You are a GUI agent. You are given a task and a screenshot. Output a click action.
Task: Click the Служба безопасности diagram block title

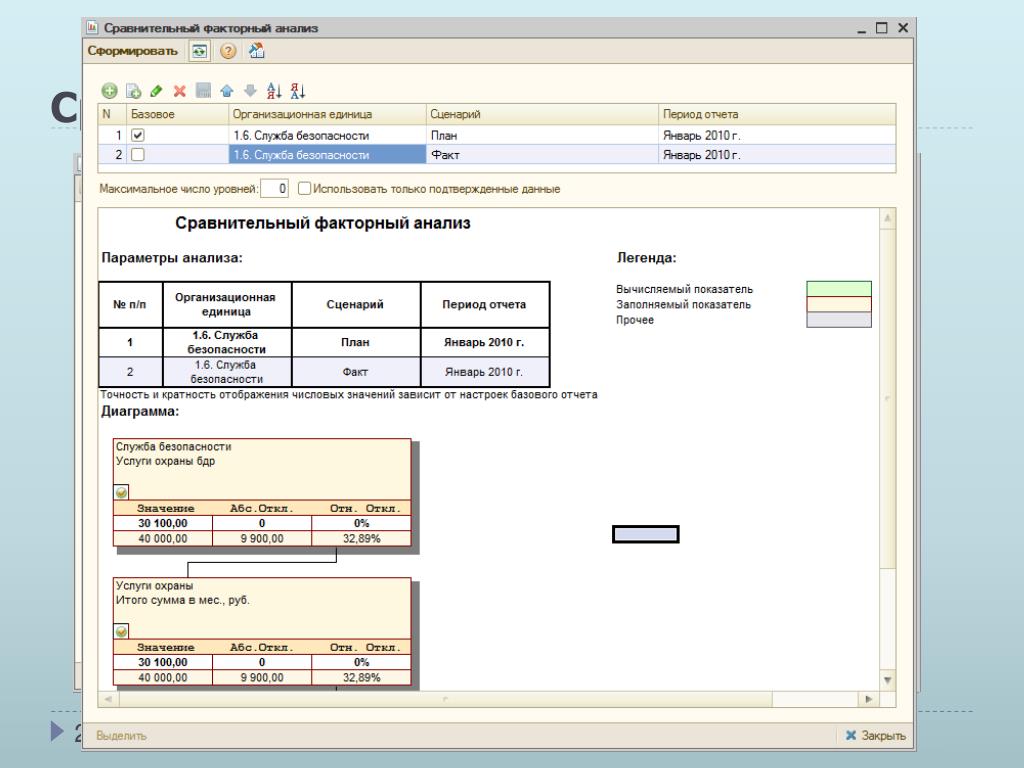click(x=173, y=447)
